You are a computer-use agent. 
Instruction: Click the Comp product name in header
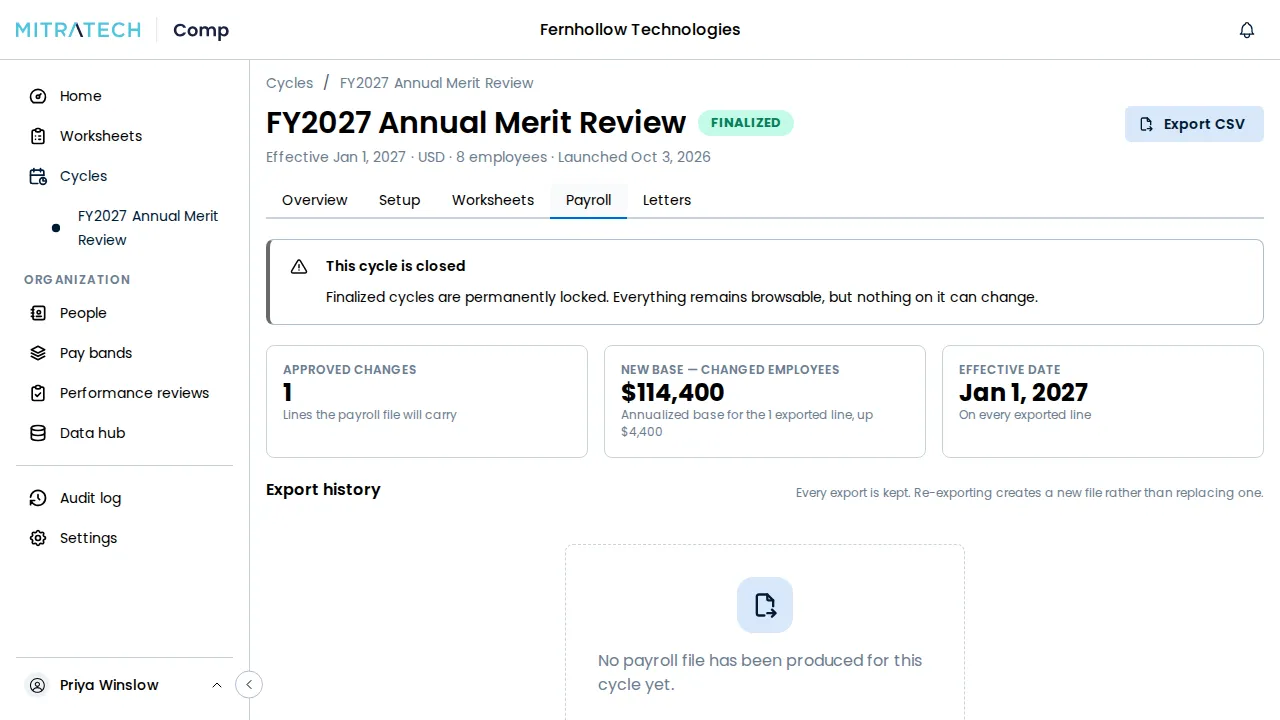pyautogui.click(x=201, y=30)
